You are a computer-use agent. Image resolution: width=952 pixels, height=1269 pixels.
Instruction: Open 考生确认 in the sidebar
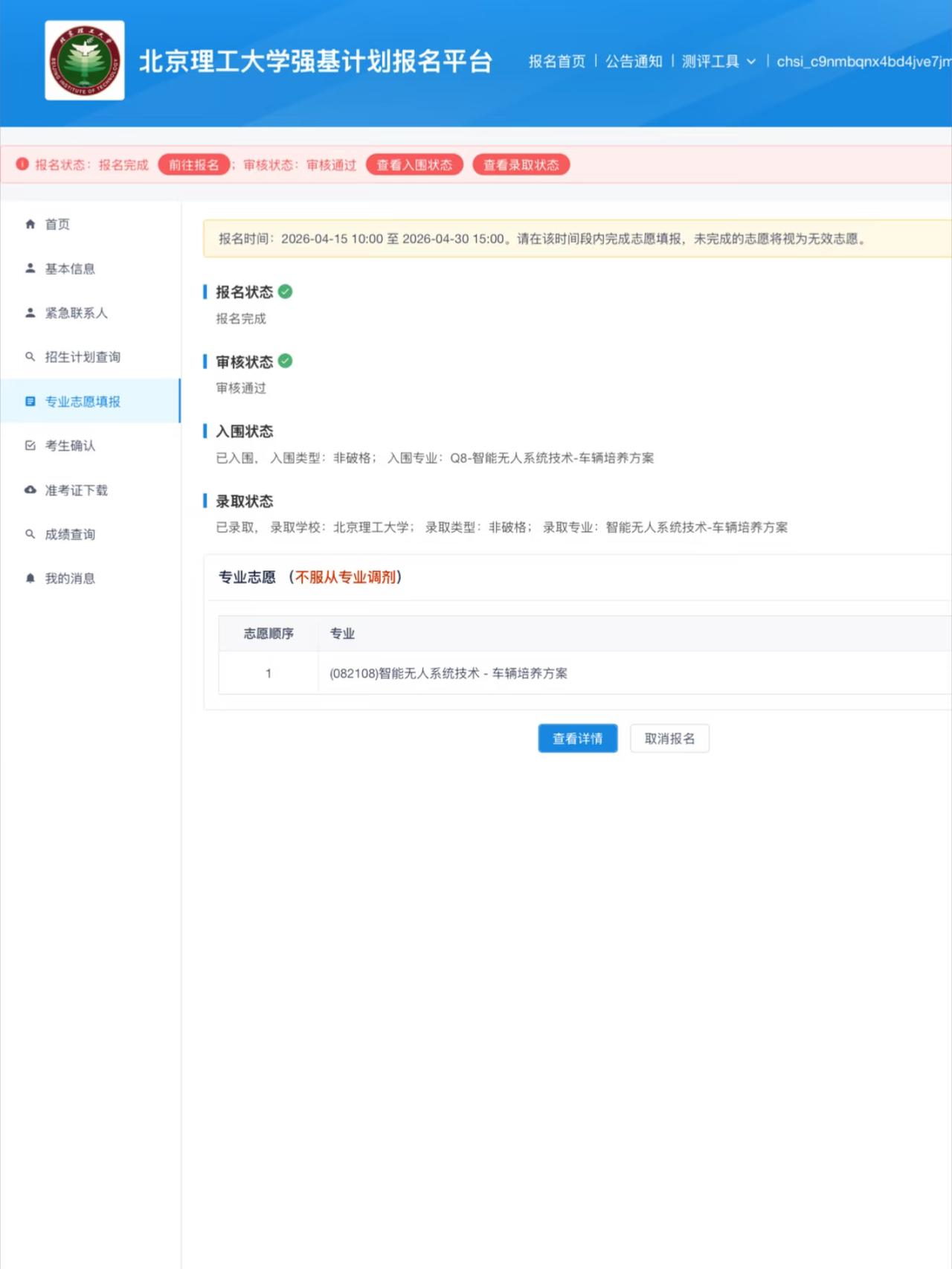pyautogui.click(x=70, y=446)
